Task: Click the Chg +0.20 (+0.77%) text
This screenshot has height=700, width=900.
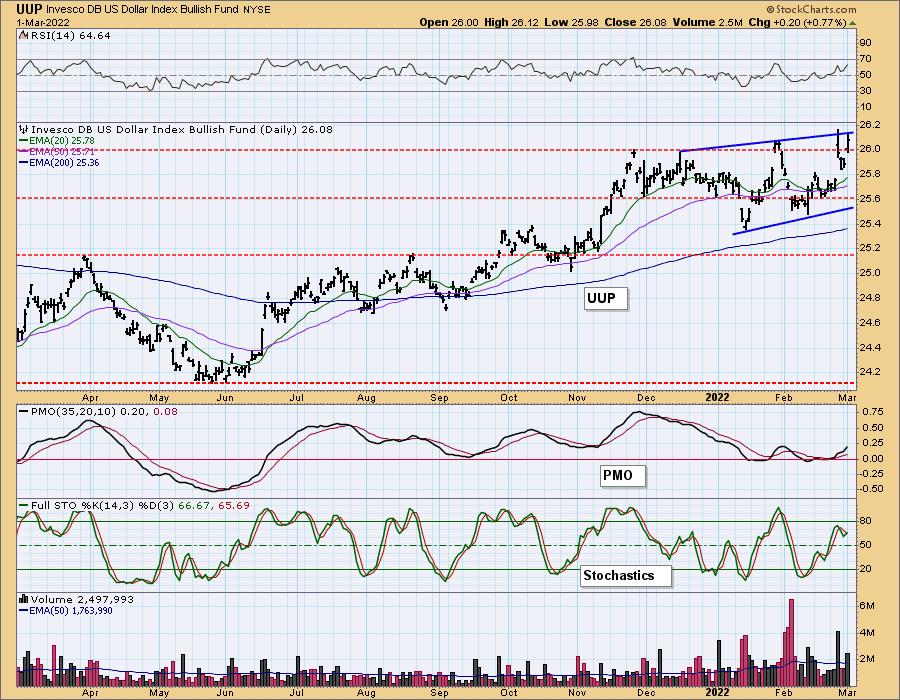Action: click(x=797, y=22)
